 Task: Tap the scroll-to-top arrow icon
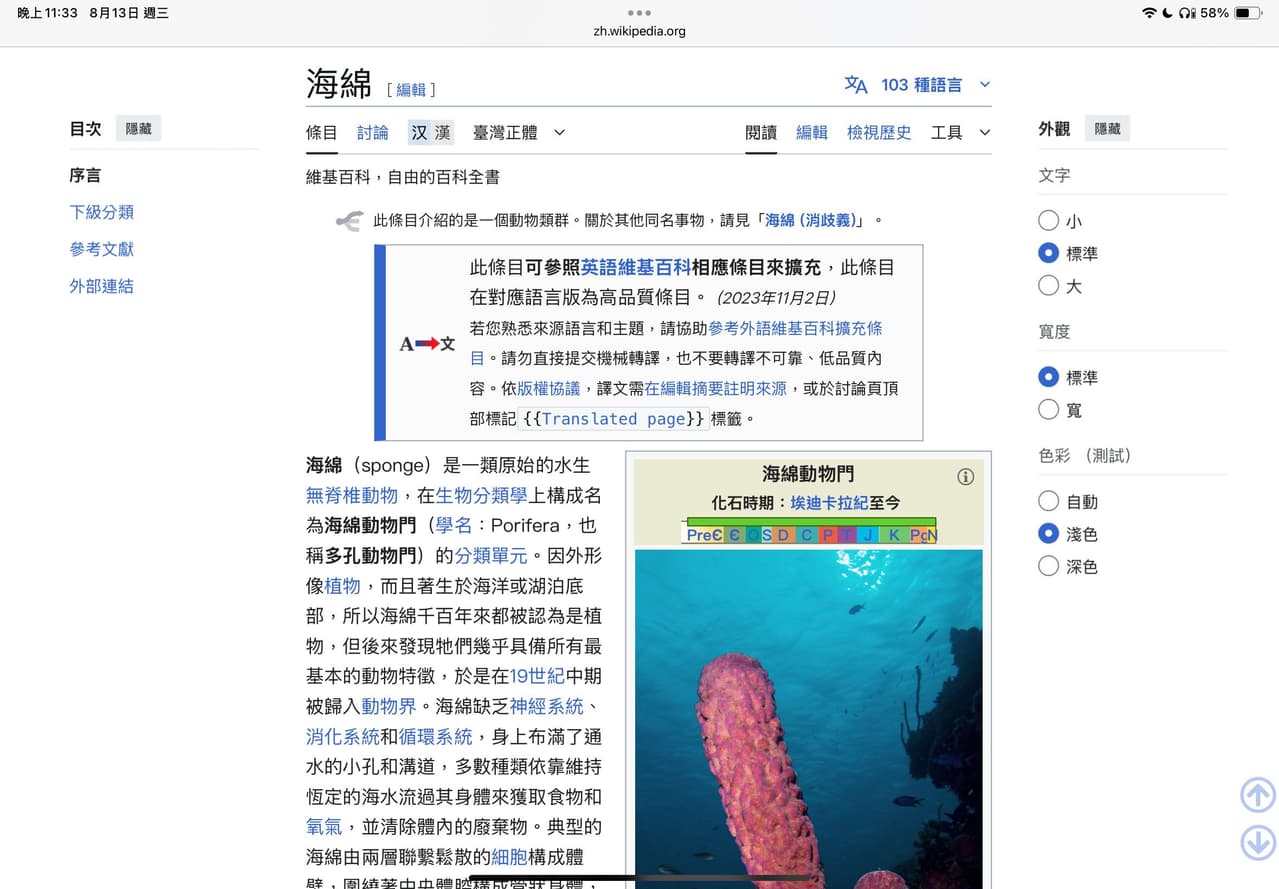pos(1258,795)
